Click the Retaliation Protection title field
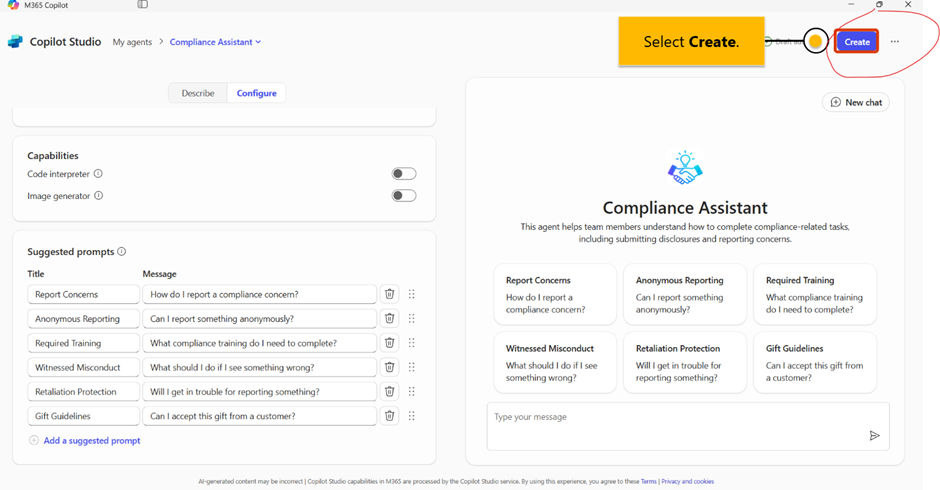940x490 pixels. click(x=83, y=392)
